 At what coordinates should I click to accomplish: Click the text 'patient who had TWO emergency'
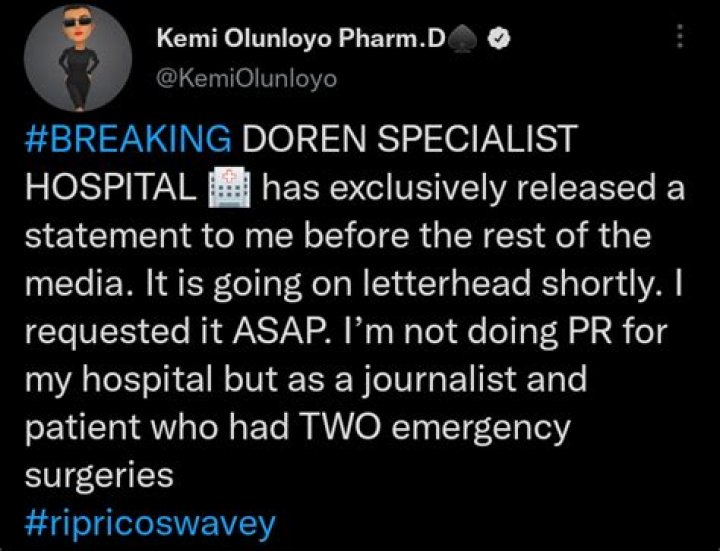click(298, 429)
